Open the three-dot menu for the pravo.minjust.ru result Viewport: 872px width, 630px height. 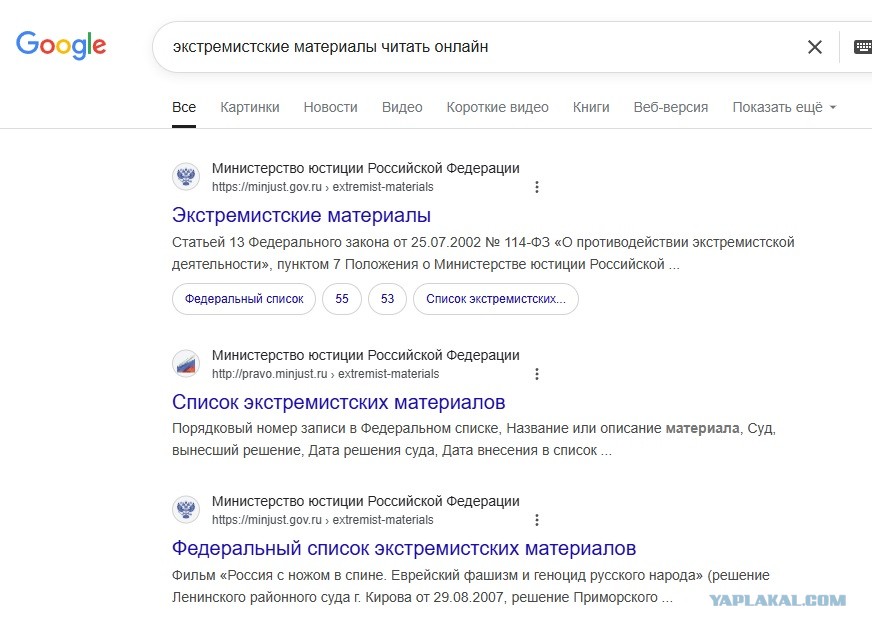(537, 374)
